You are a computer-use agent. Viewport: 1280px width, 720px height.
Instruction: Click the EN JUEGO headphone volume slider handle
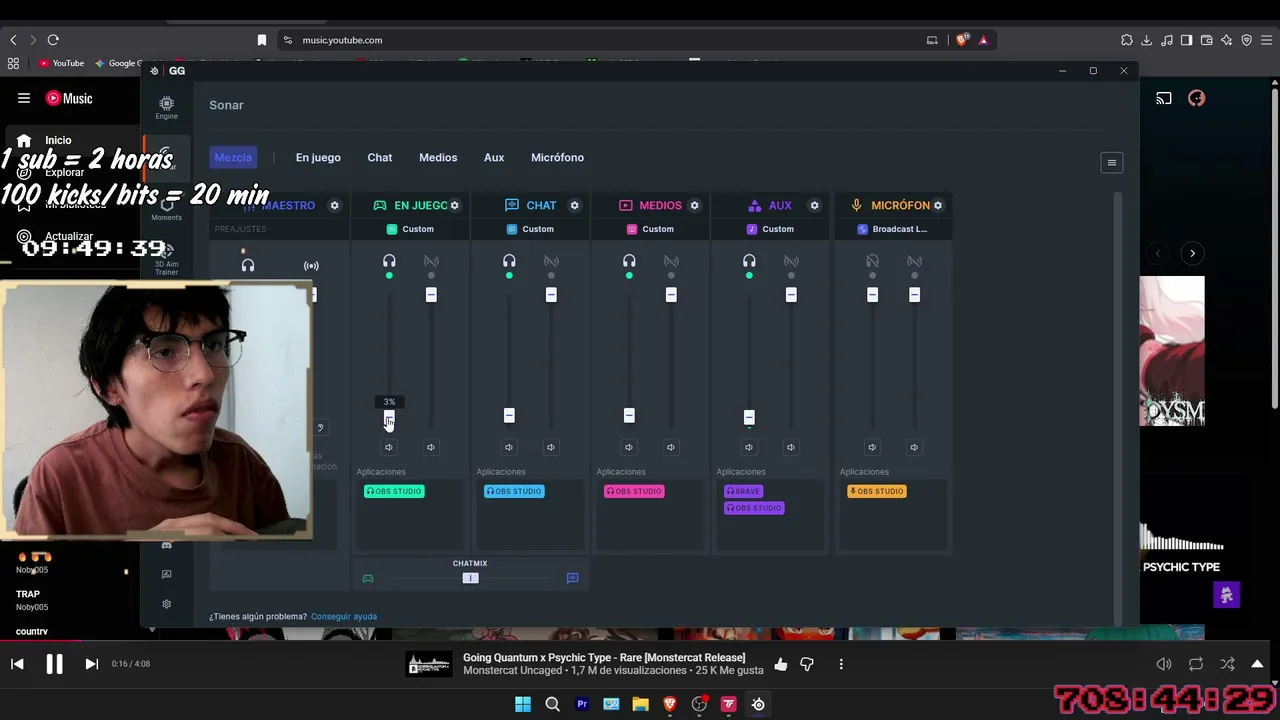point(389,419)
